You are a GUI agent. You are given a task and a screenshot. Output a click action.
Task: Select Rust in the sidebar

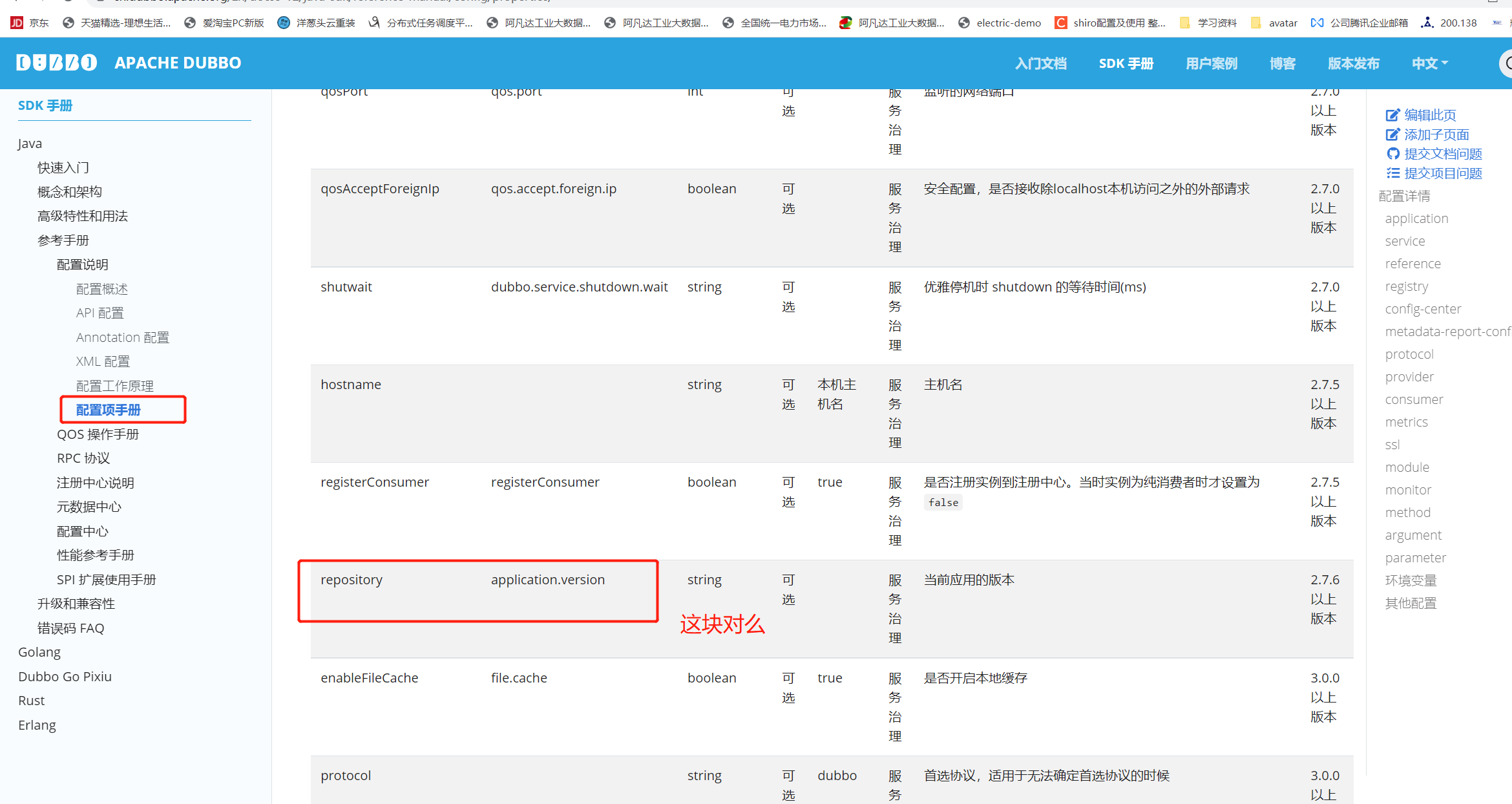point(32,701)
